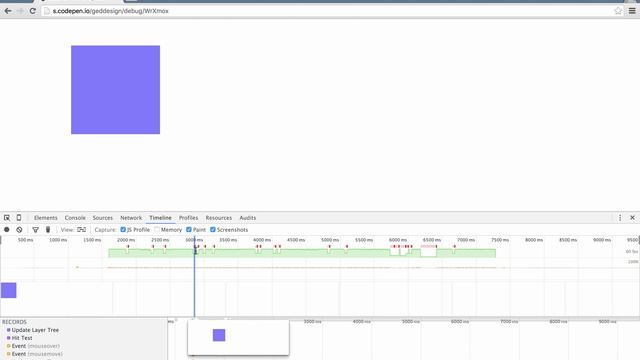Click the 4000 ms overview ruler label
This screenshot has height=360, width=640.
point(262,240)
